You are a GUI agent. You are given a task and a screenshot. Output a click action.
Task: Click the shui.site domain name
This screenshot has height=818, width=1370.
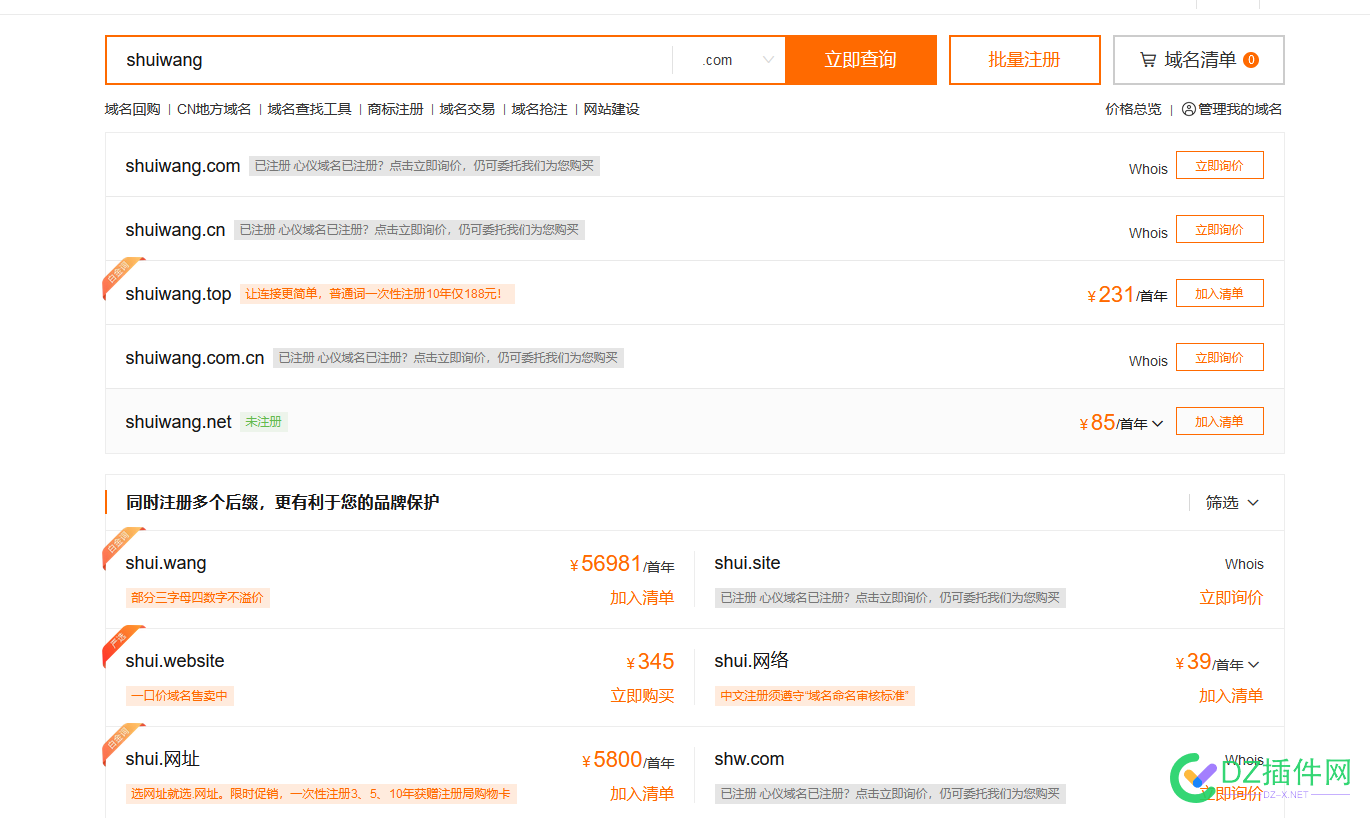point(747,563)
